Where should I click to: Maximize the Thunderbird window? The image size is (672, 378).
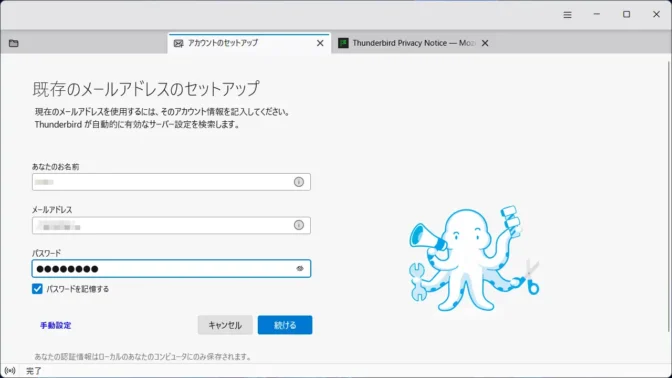coord(627,15)
